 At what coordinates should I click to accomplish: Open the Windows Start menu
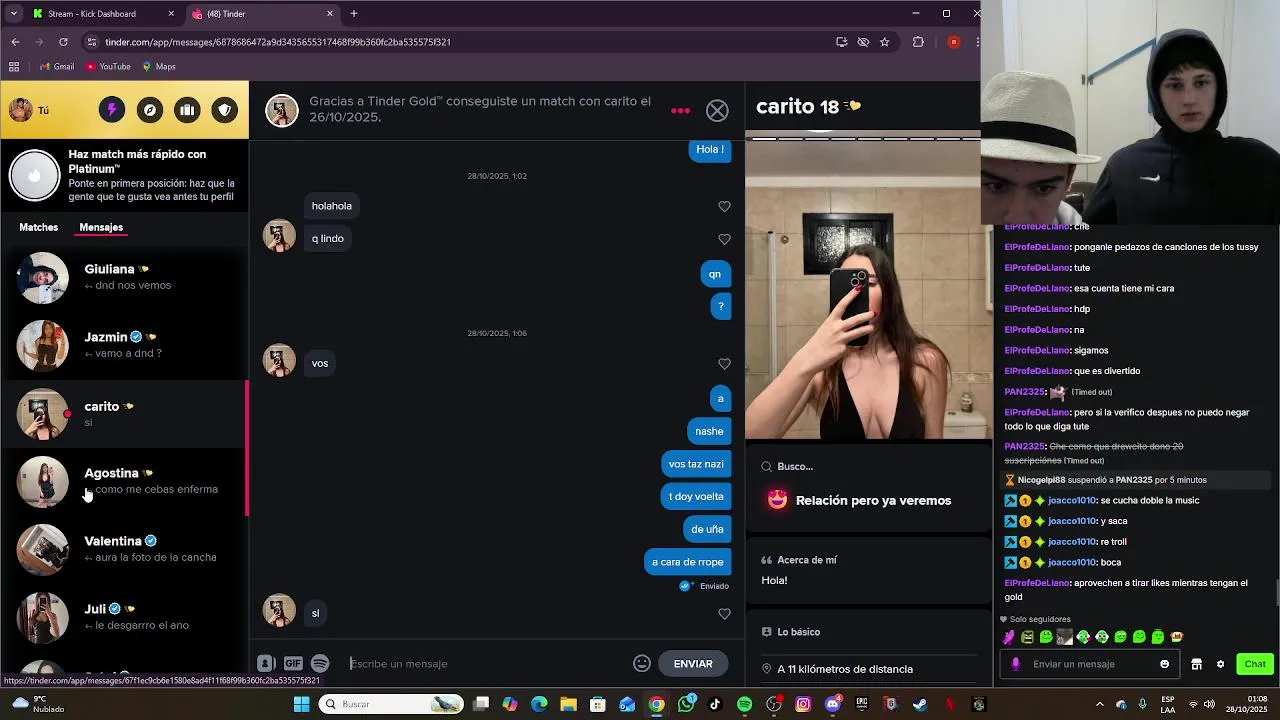[301, 704]
